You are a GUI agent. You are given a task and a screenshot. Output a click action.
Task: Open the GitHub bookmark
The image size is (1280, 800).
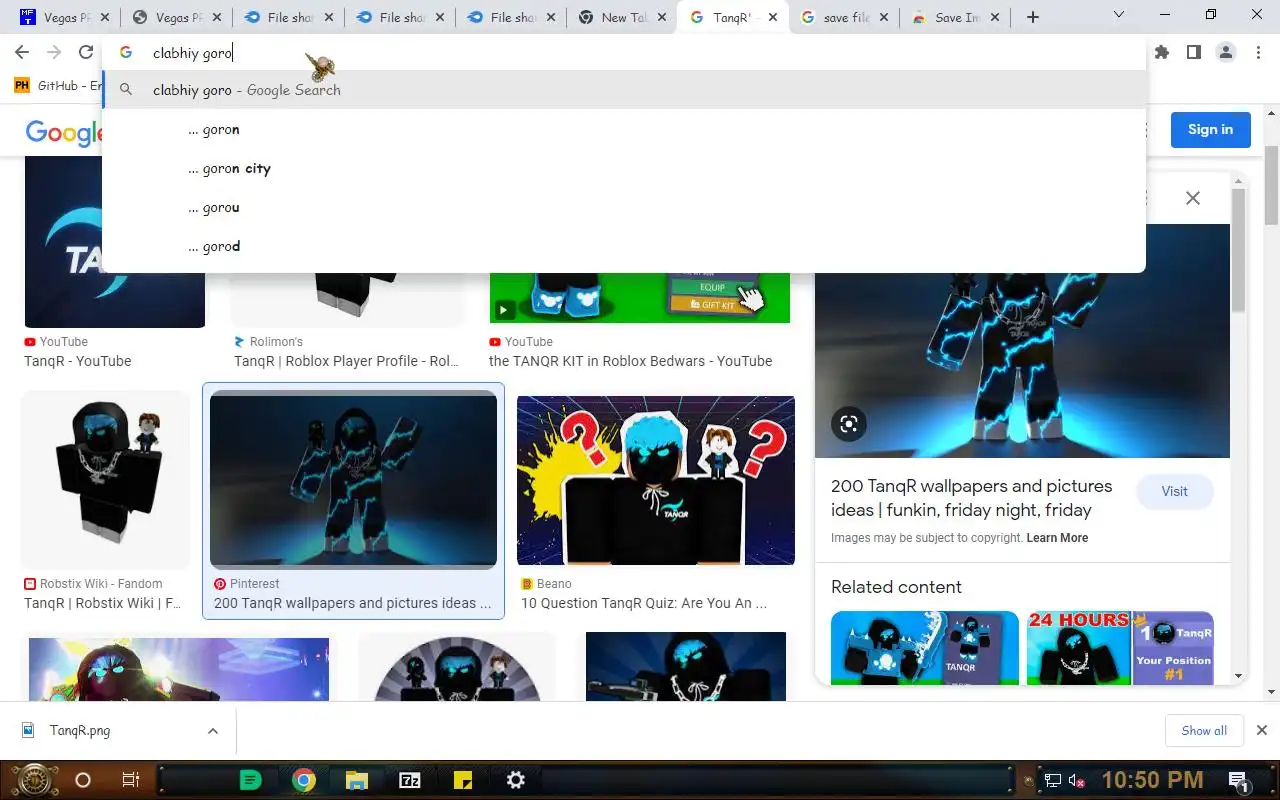(x=58, y=86)
